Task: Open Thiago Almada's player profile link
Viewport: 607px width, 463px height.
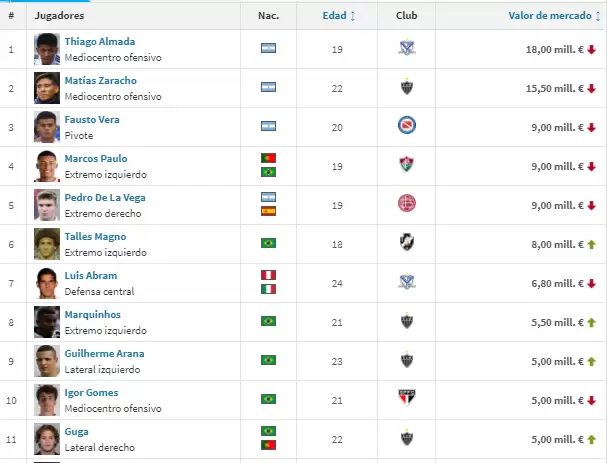Action: (x=98, y=41)
